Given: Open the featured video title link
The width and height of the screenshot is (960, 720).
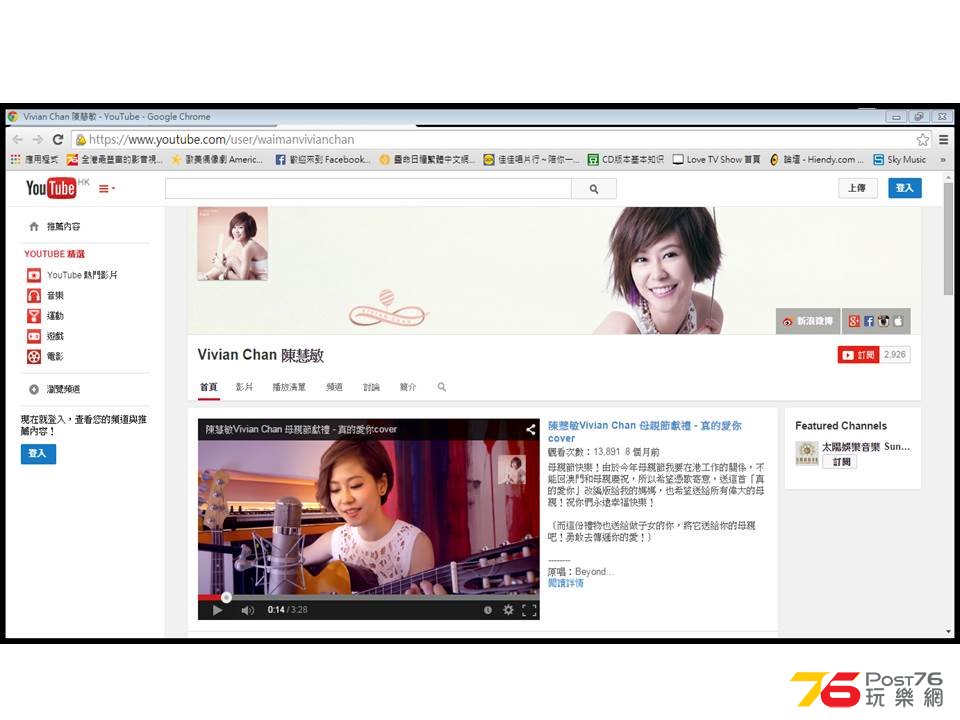Looking at the screenshot, I should [x=645, y=432].
